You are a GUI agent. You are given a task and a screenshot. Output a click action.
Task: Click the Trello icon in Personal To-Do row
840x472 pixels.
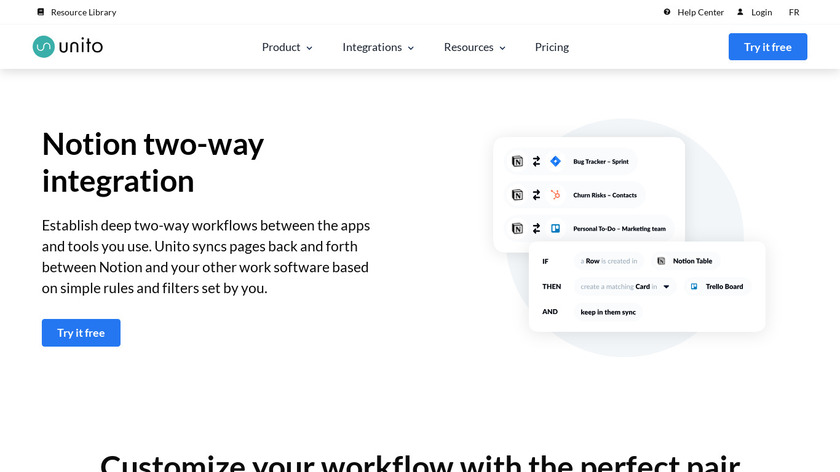(556, 229)
